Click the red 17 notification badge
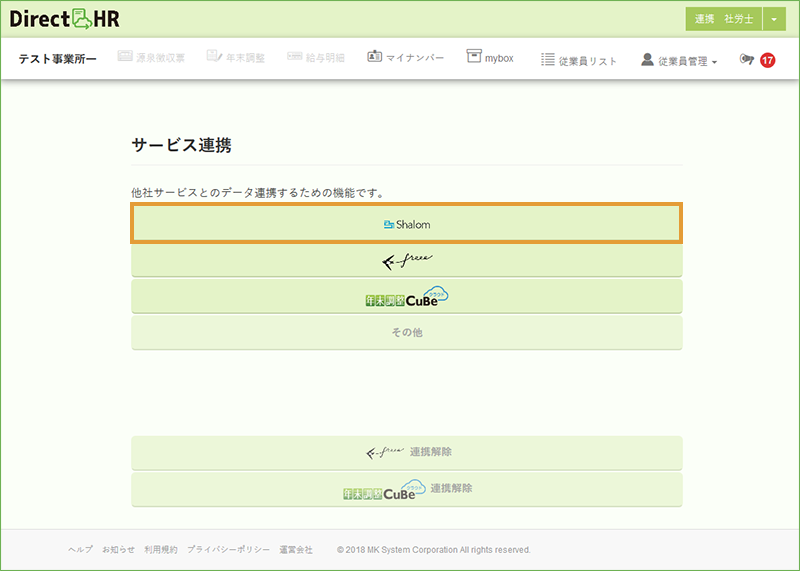This screenshot has width=800, height=571. pos(767,60)
